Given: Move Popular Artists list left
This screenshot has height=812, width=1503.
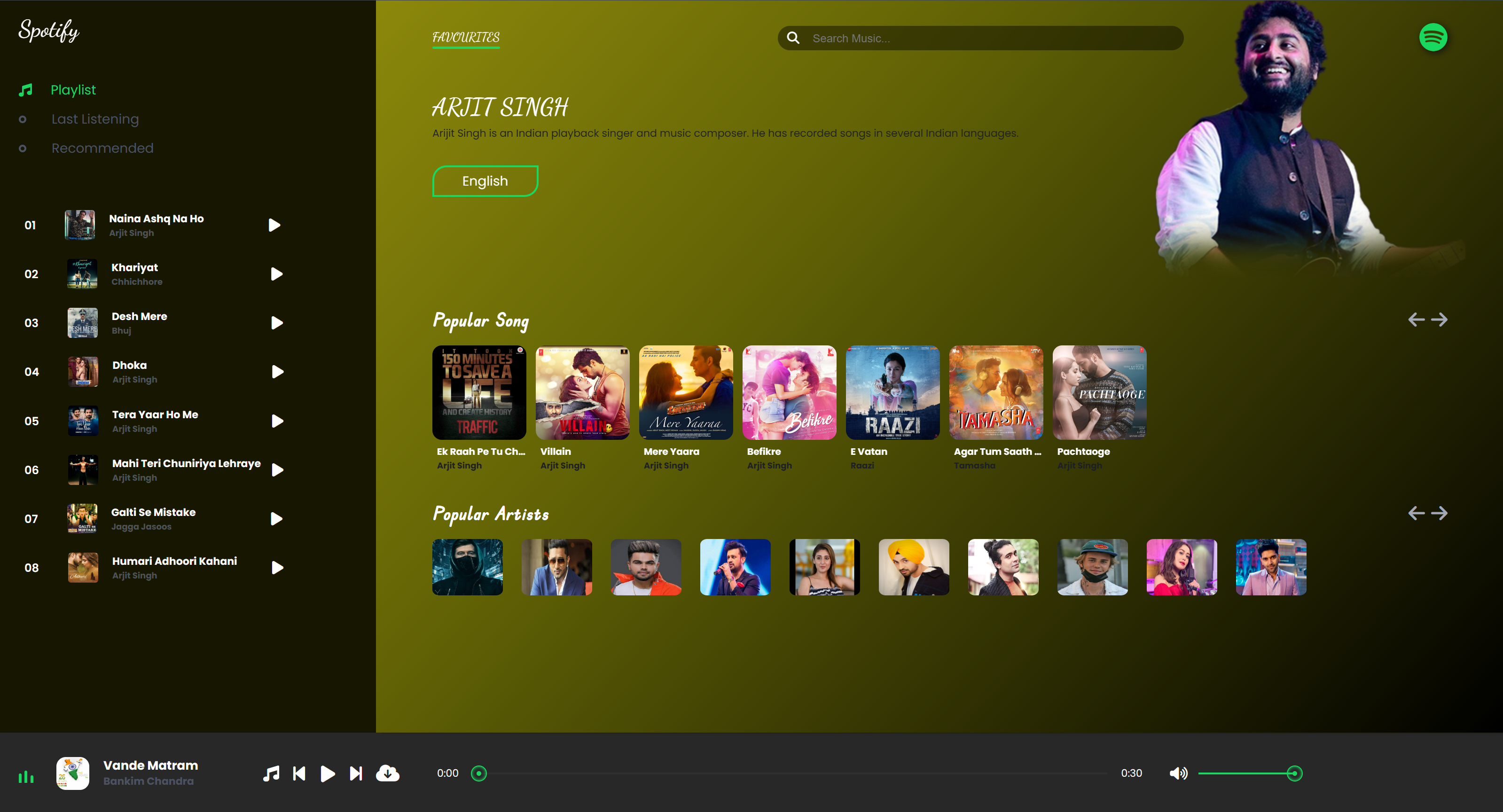Looking at the screenshot, I should point(1416,513).
